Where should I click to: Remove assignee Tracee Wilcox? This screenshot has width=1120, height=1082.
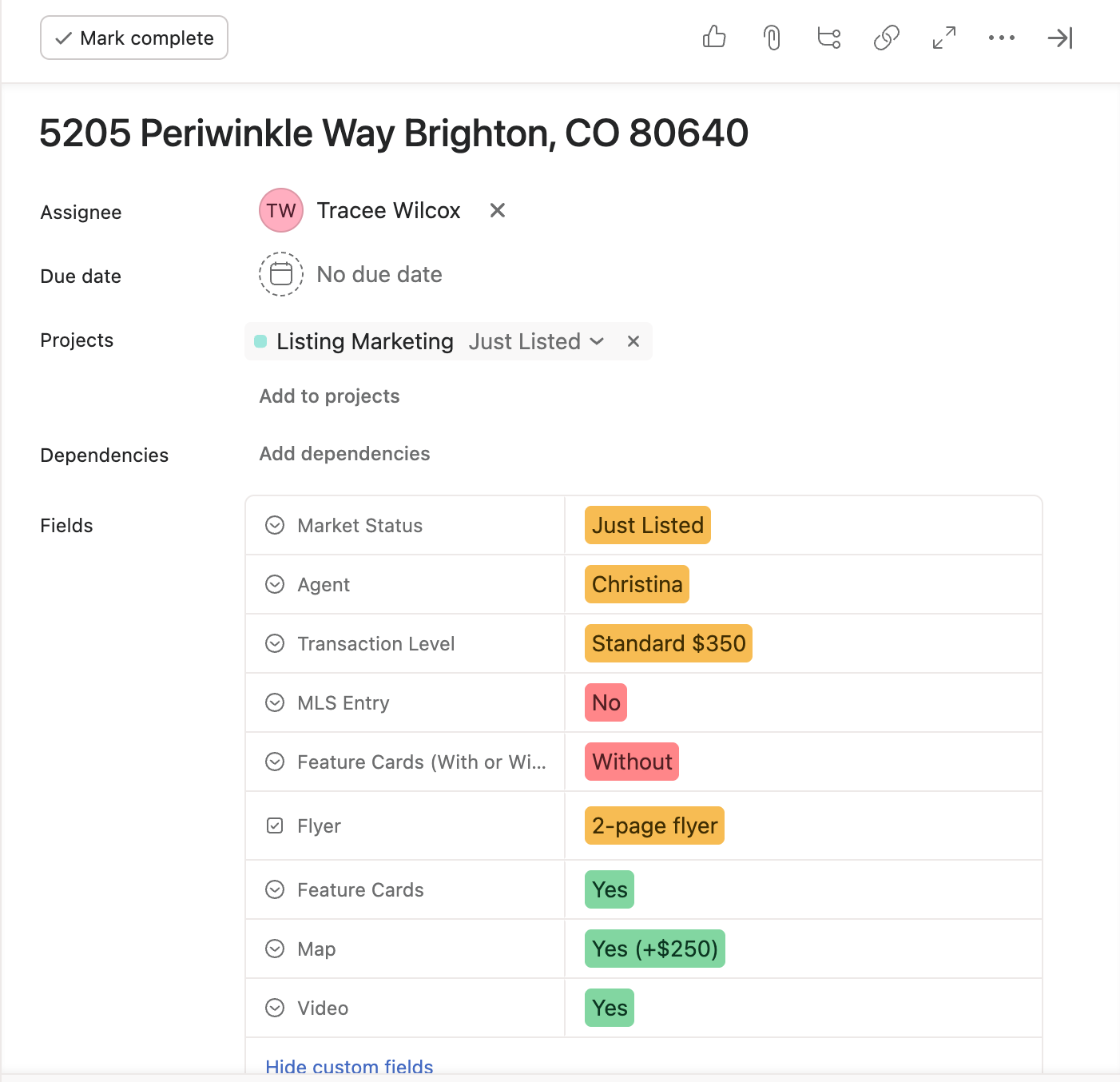point(497,210)
